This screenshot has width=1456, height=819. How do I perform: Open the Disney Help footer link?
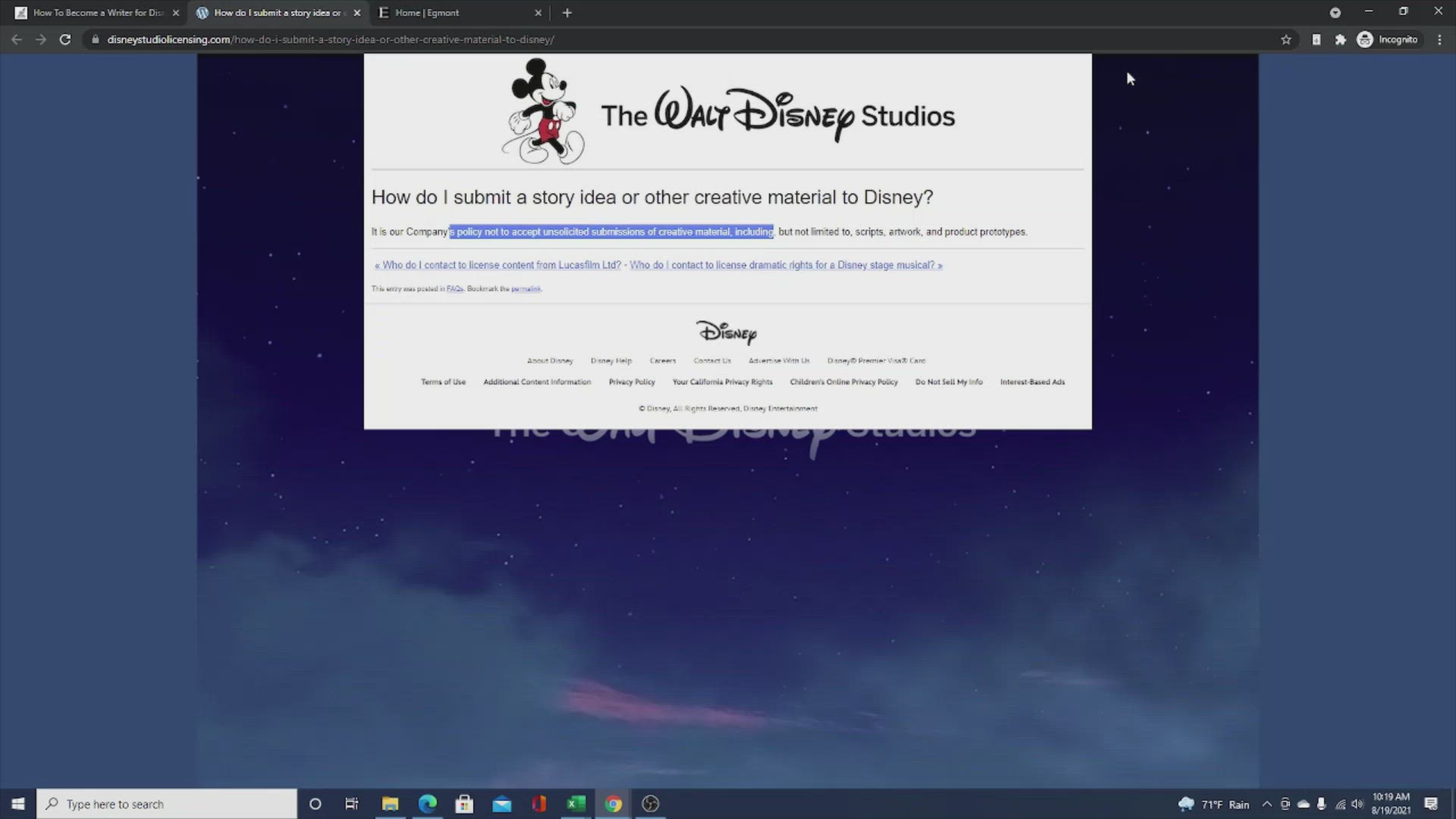coord(611,361)
